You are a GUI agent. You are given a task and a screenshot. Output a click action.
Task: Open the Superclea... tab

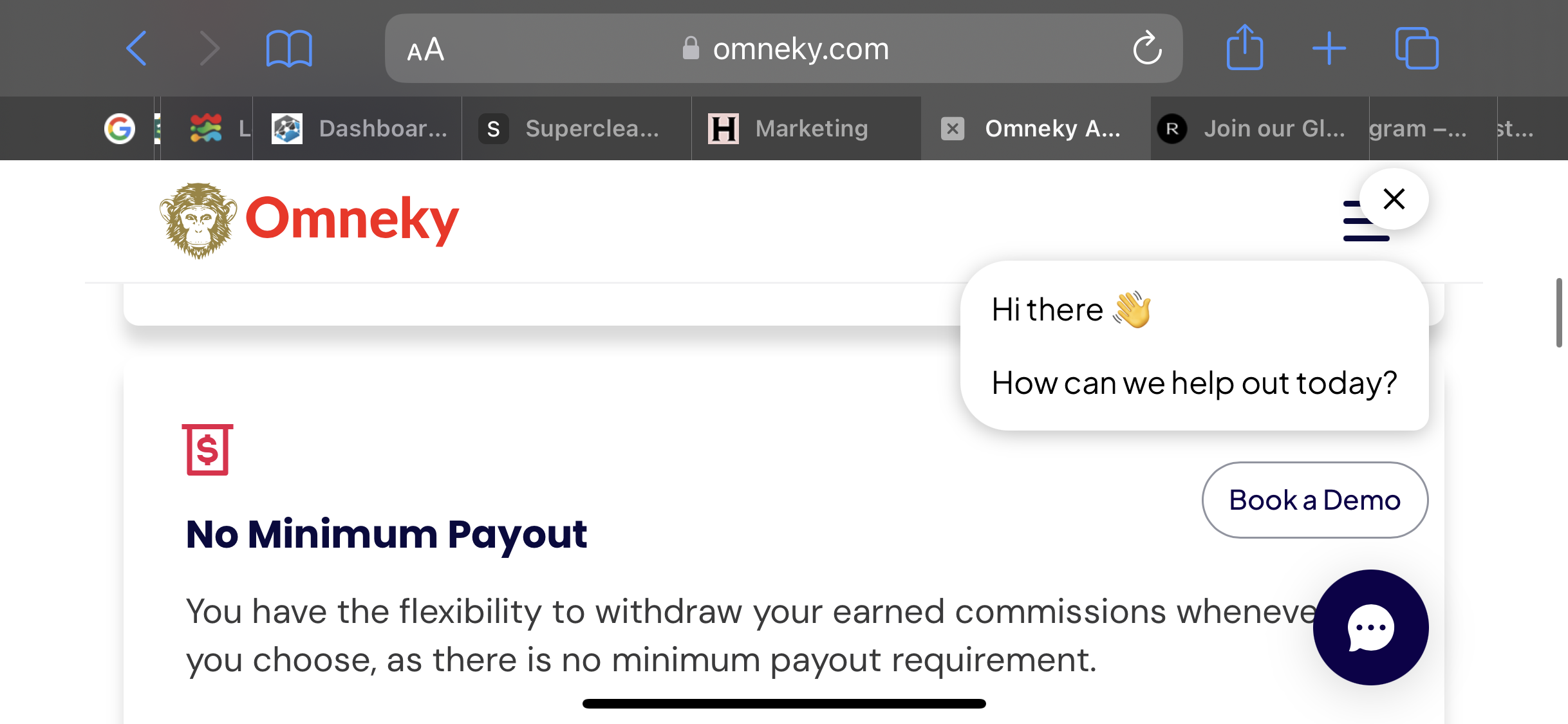pyautogui.click(x=577, y=129)
